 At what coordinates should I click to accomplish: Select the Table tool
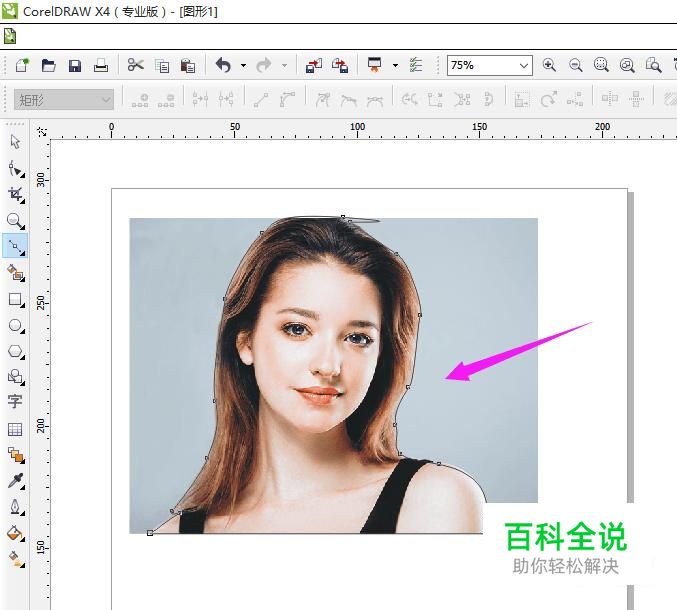coord(15,429)
